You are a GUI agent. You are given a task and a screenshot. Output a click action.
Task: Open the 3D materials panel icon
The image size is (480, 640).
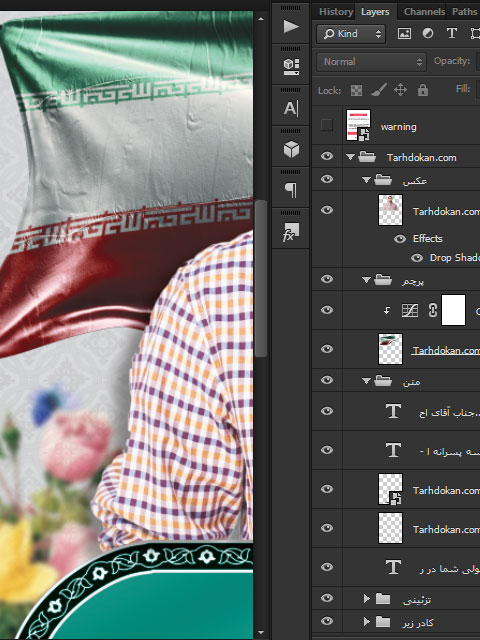point(291,67)
